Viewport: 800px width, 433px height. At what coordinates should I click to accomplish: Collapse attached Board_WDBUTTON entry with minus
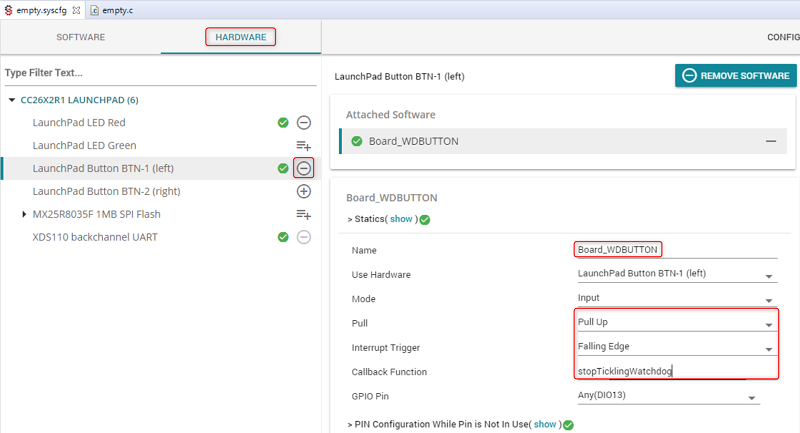pos(771,141)
